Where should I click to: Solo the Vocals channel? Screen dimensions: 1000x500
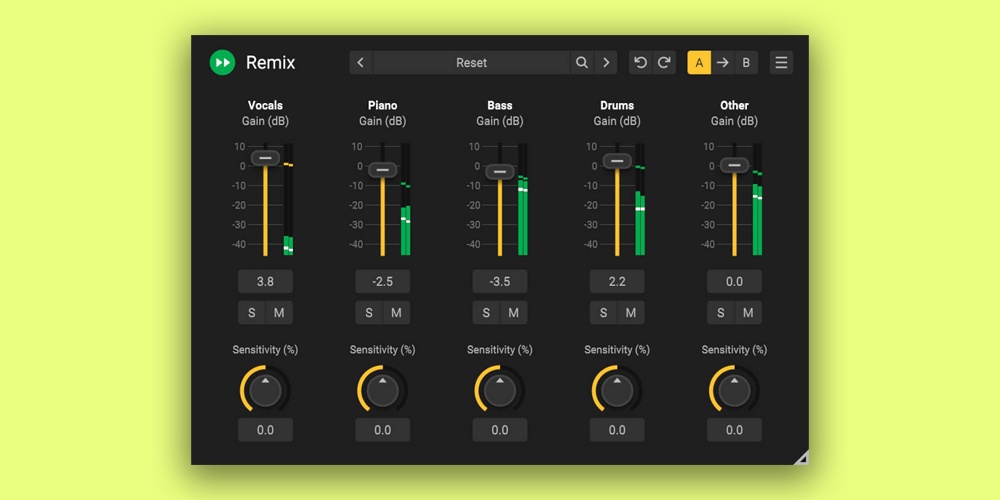click(252, 313)
